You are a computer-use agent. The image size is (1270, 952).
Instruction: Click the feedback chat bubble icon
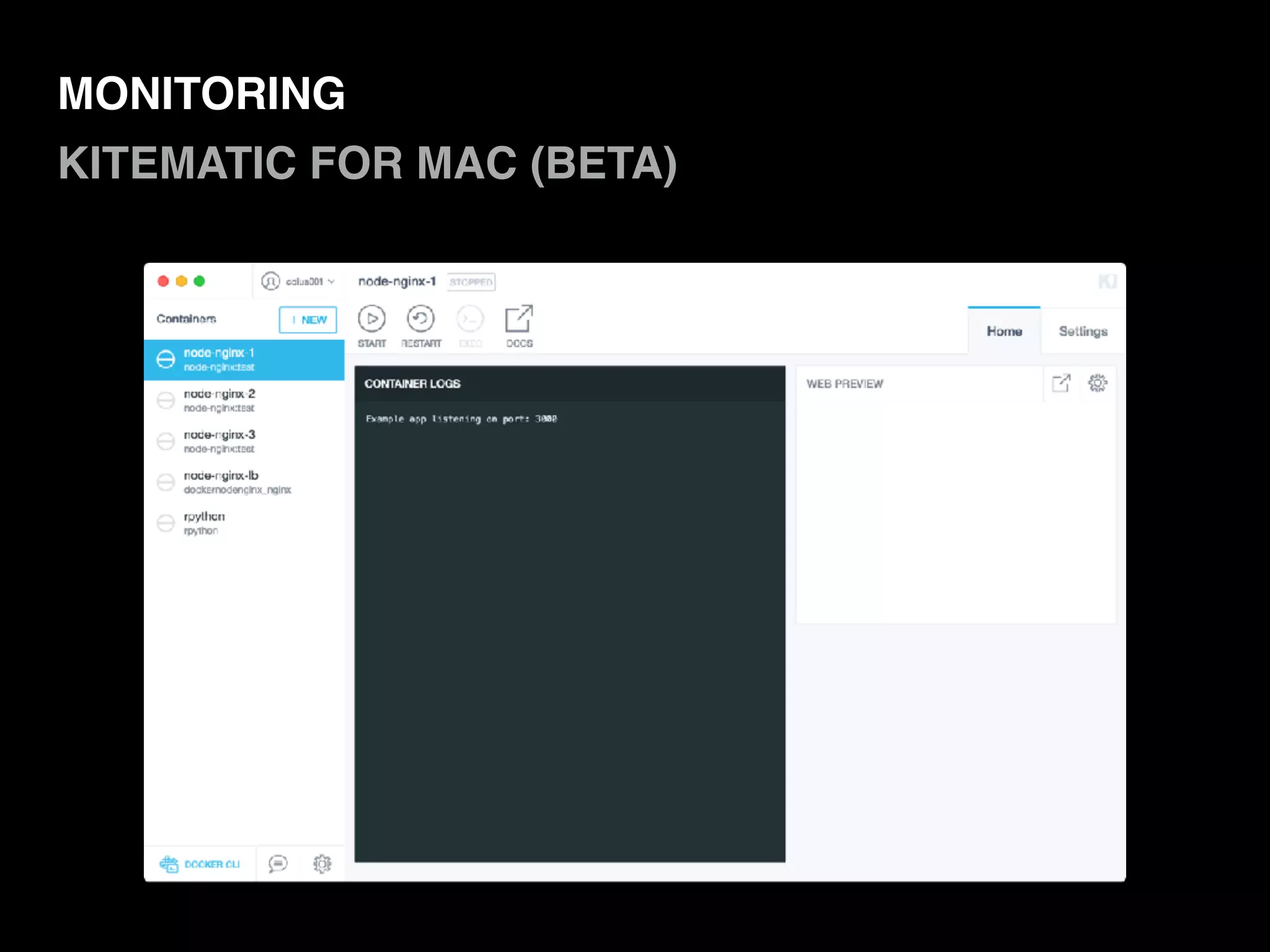tap(278, 864)
